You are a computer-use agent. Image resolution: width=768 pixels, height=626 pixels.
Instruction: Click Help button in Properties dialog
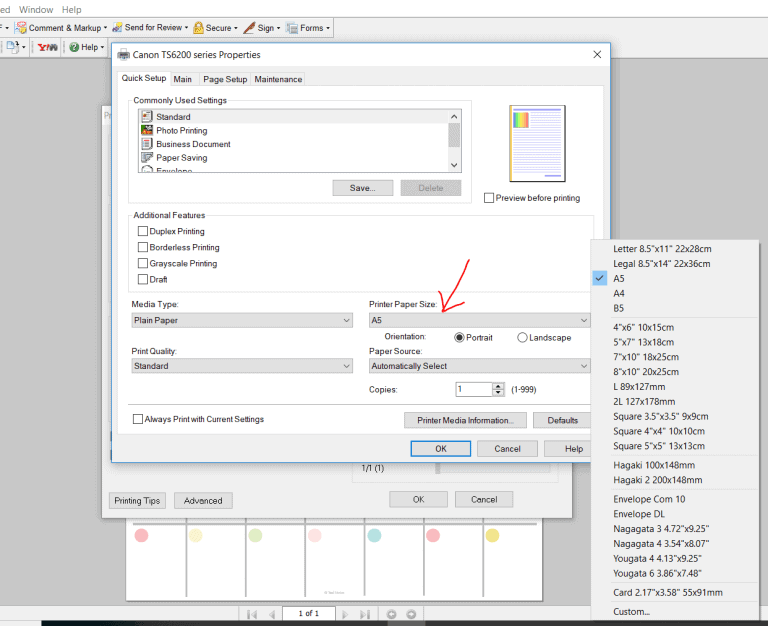[568, 449]
